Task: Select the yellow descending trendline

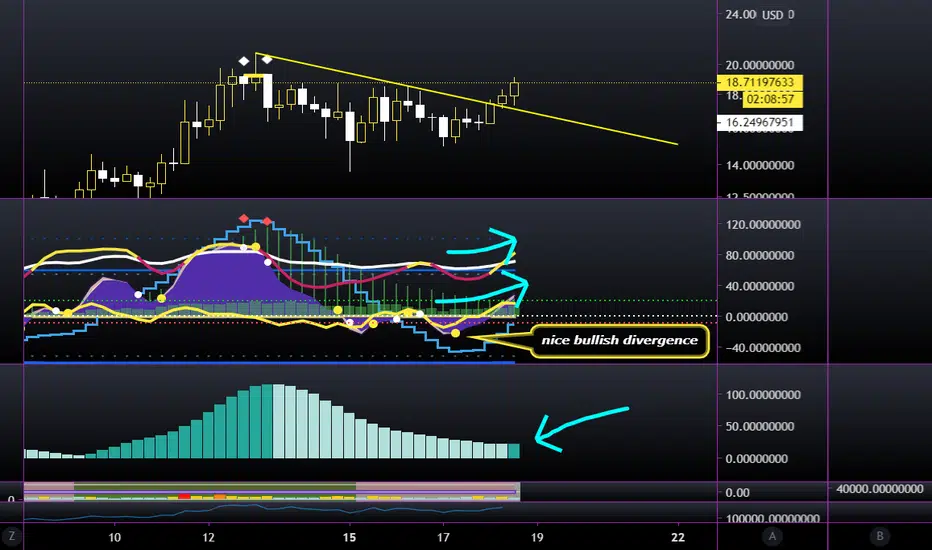Action: click(x=467, y=98)
